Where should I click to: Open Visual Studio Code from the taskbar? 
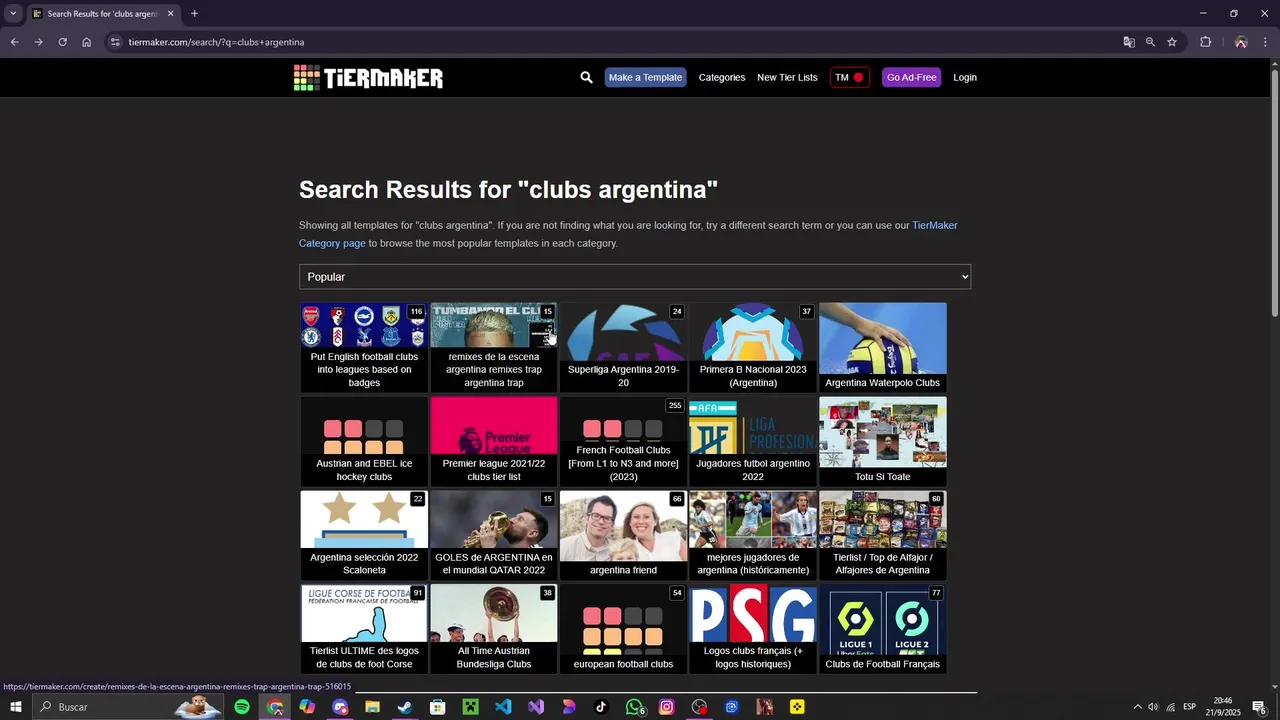[503, 707]
